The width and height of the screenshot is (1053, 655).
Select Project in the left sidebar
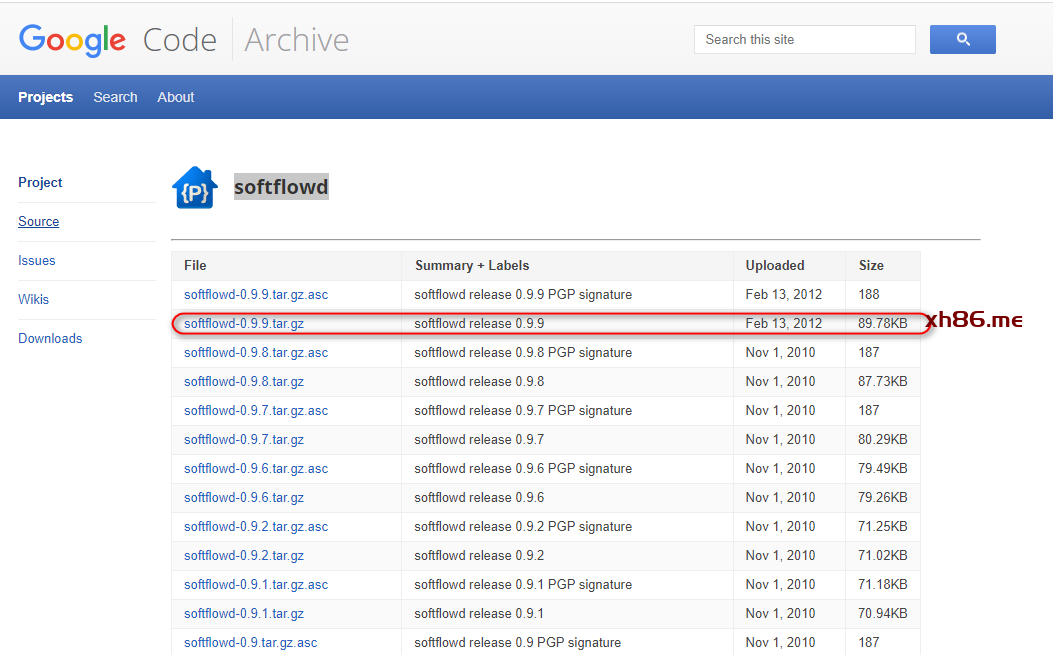click(40, 183)
